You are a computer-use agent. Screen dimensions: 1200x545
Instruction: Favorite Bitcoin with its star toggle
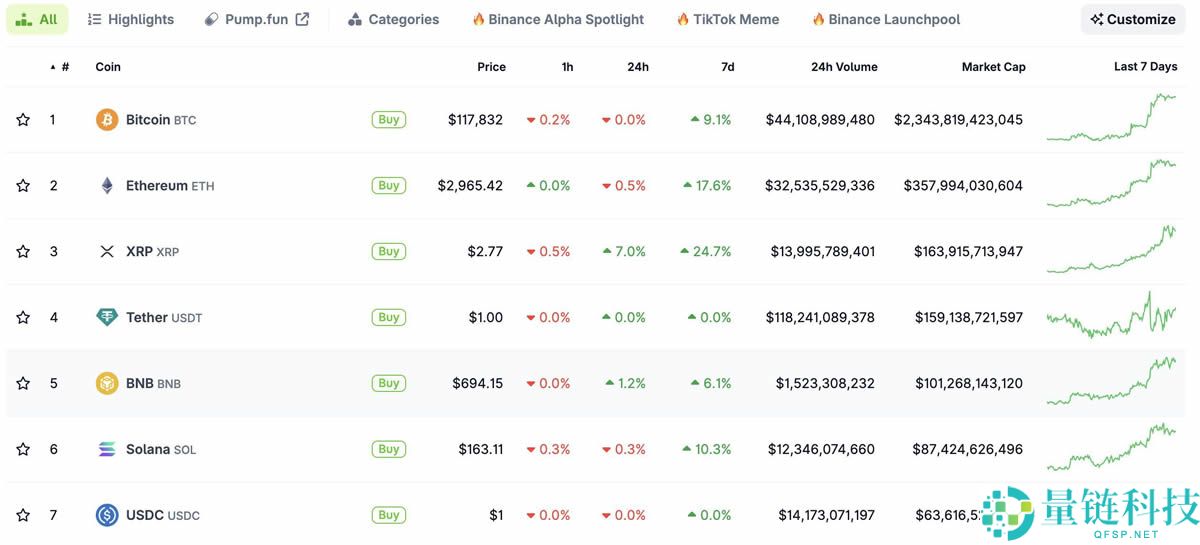(23, 120)
